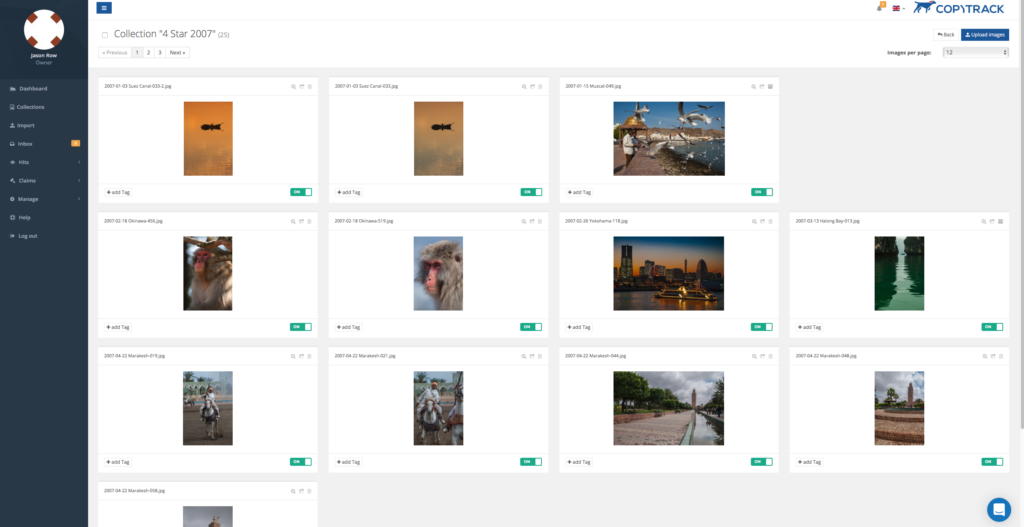
Task: Click add Tag on Yokohama-118.jpg
Action: [579, 327]
